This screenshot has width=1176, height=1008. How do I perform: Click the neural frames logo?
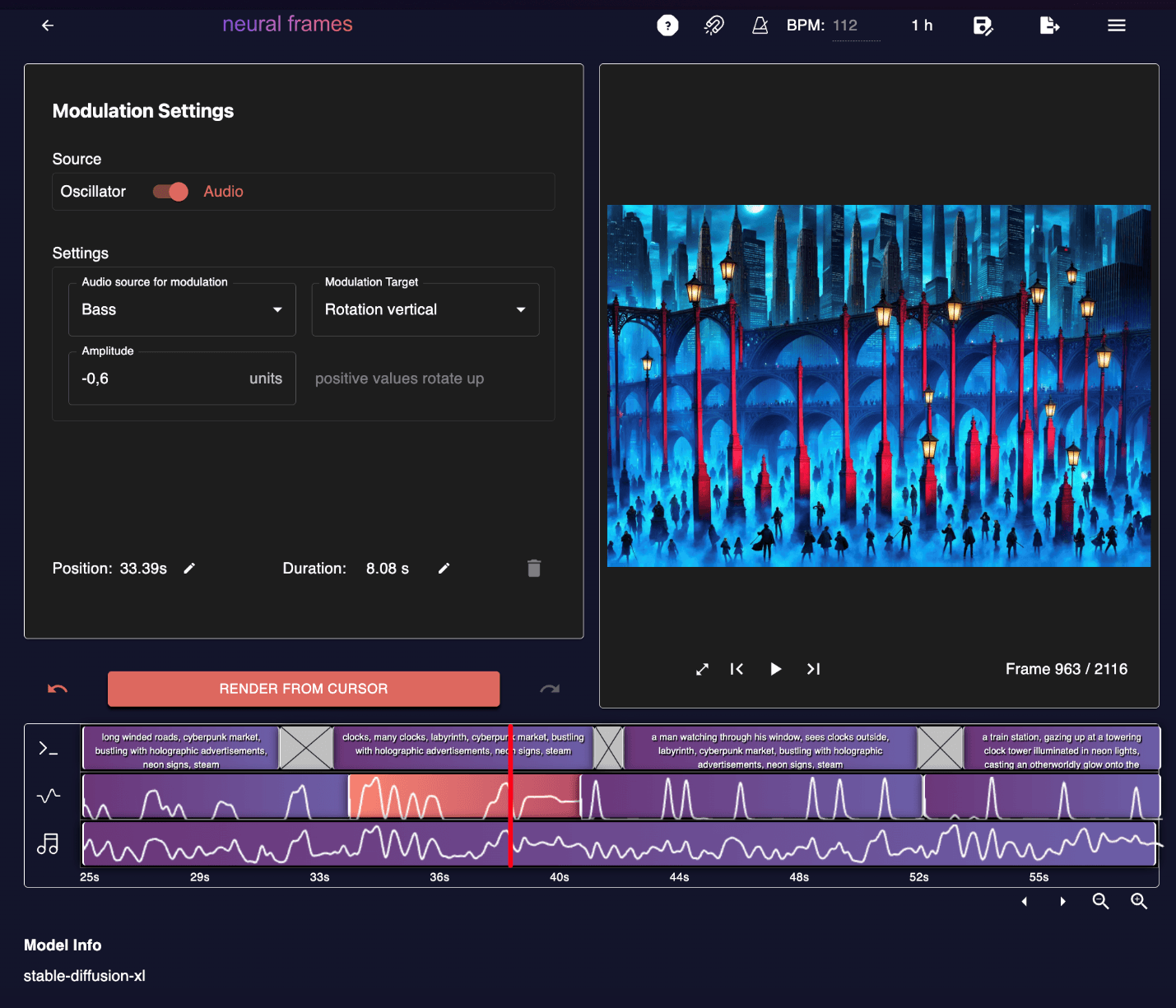coord(287,24)
